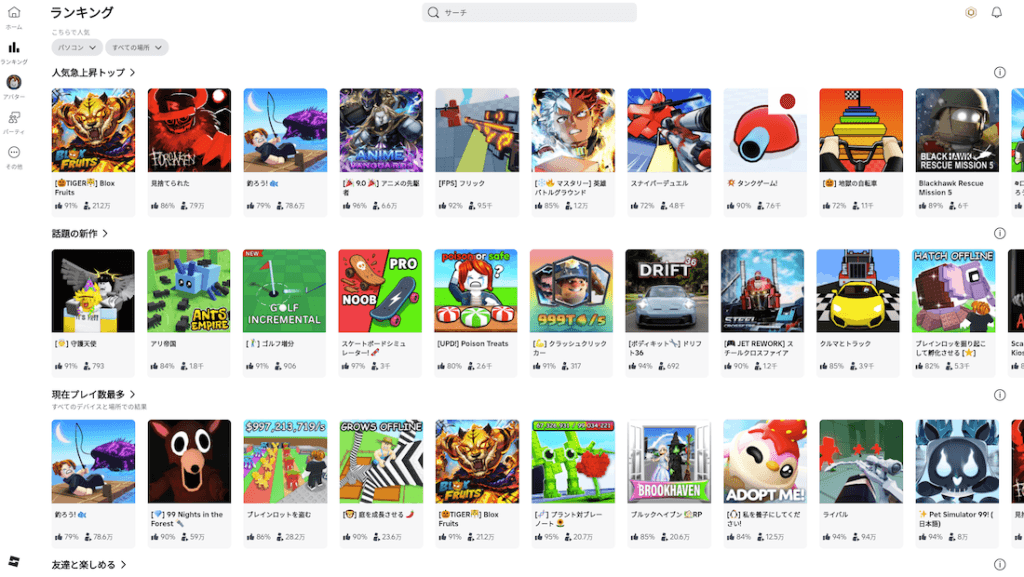Click the マスタリー 英雄バトルグラウンド title
The width and height of the screenshot is (1024, 577).
tap(571, 188)
